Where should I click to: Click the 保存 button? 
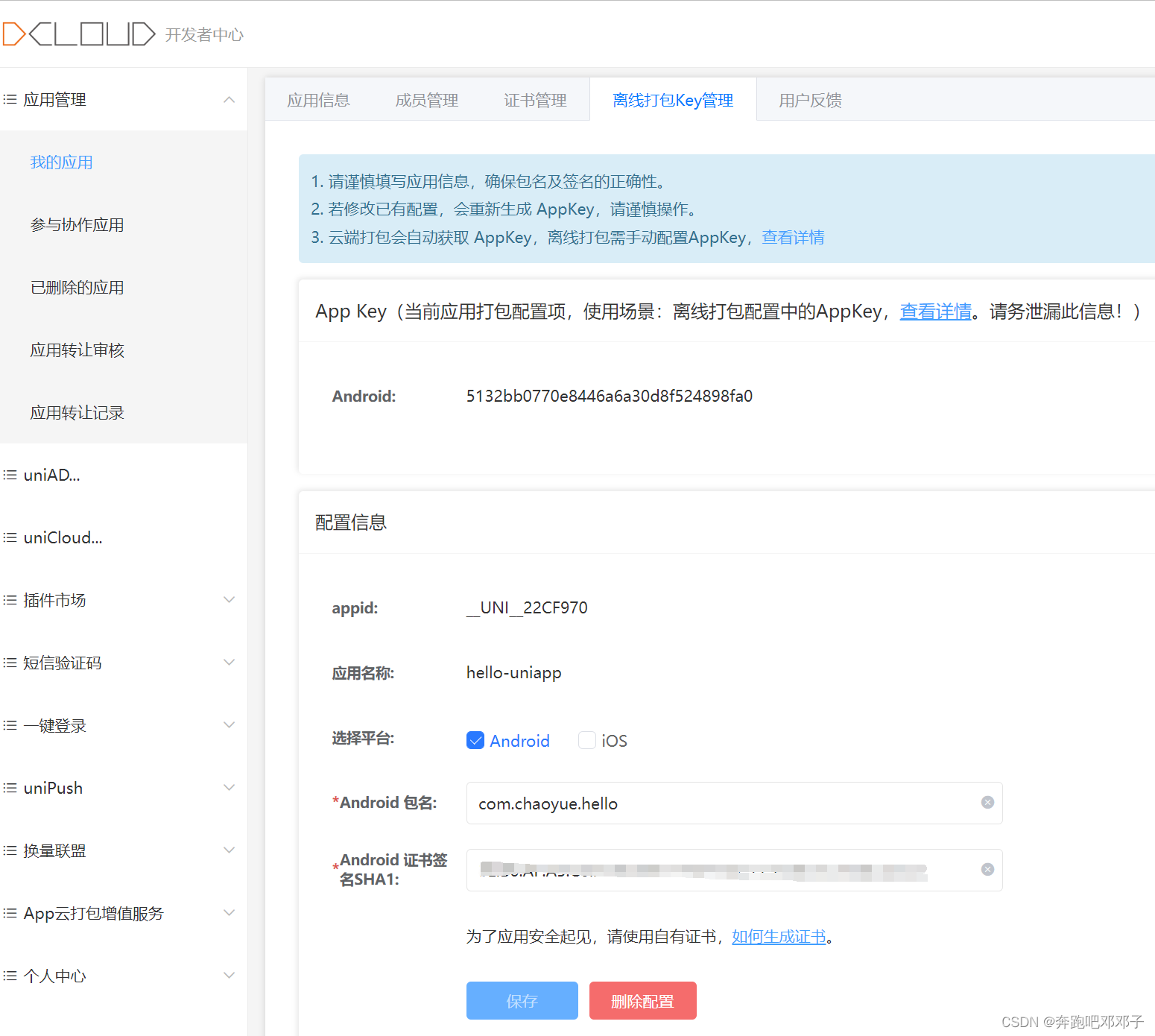[522, 1000]
